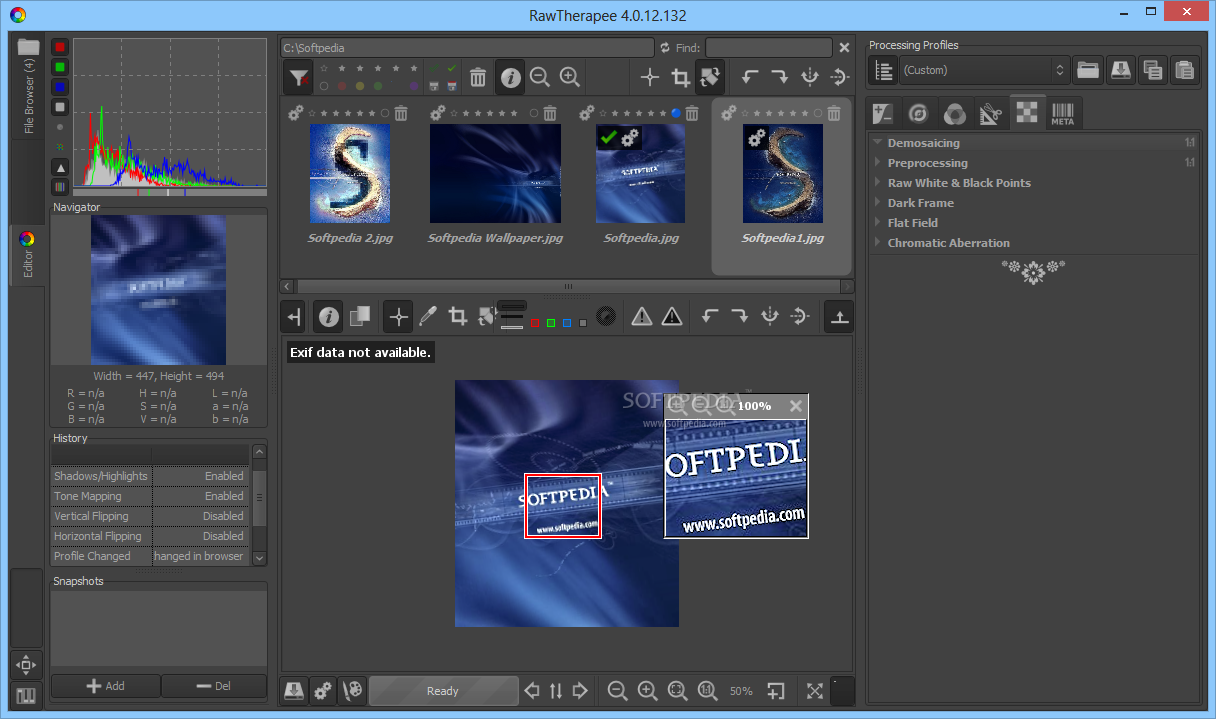Toggle clipped highlights warning indicator
The image size is (1216, 719).
tap(672, 316)
